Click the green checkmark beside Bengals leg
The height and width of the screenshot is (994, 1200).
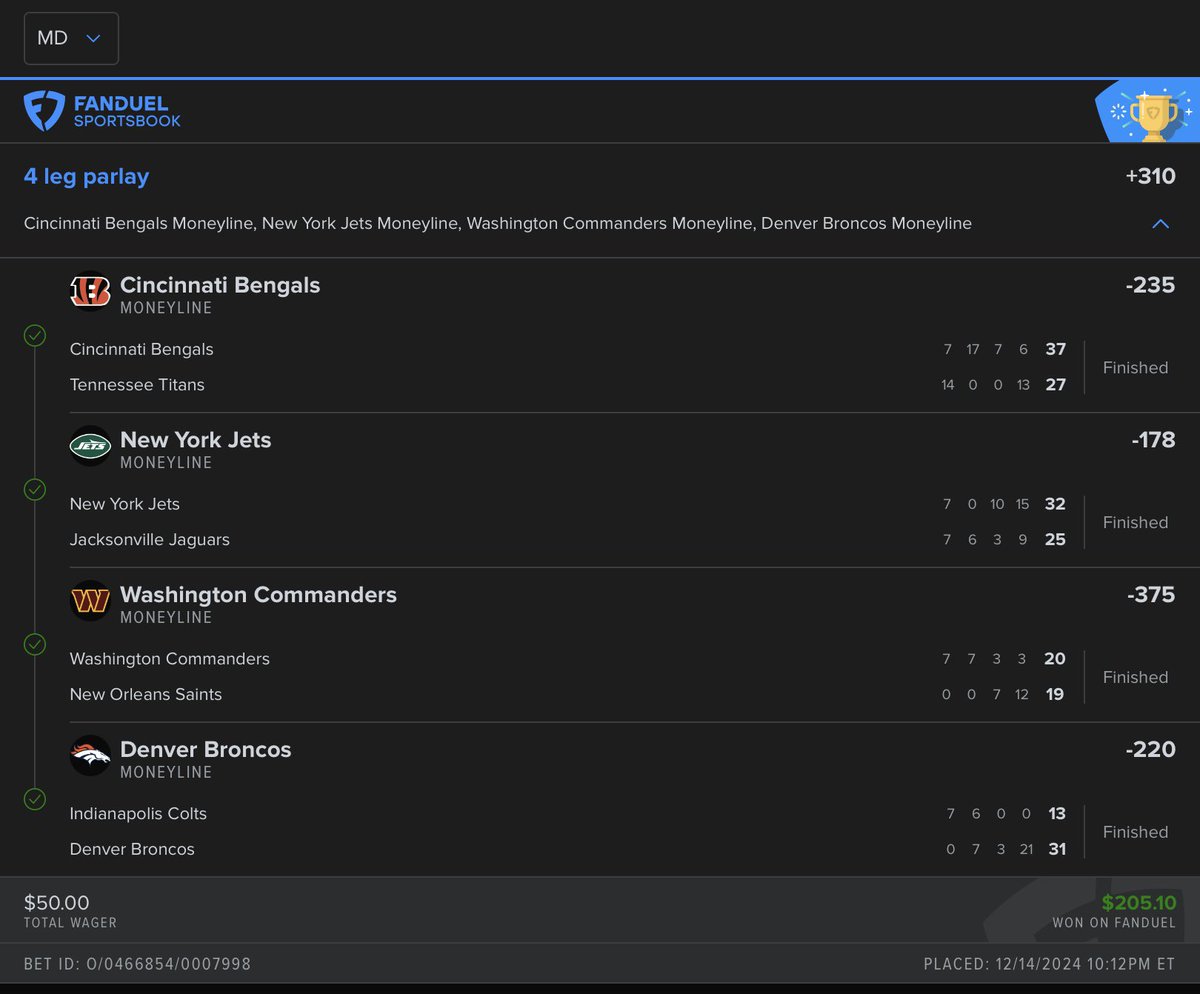click(35, 335)
